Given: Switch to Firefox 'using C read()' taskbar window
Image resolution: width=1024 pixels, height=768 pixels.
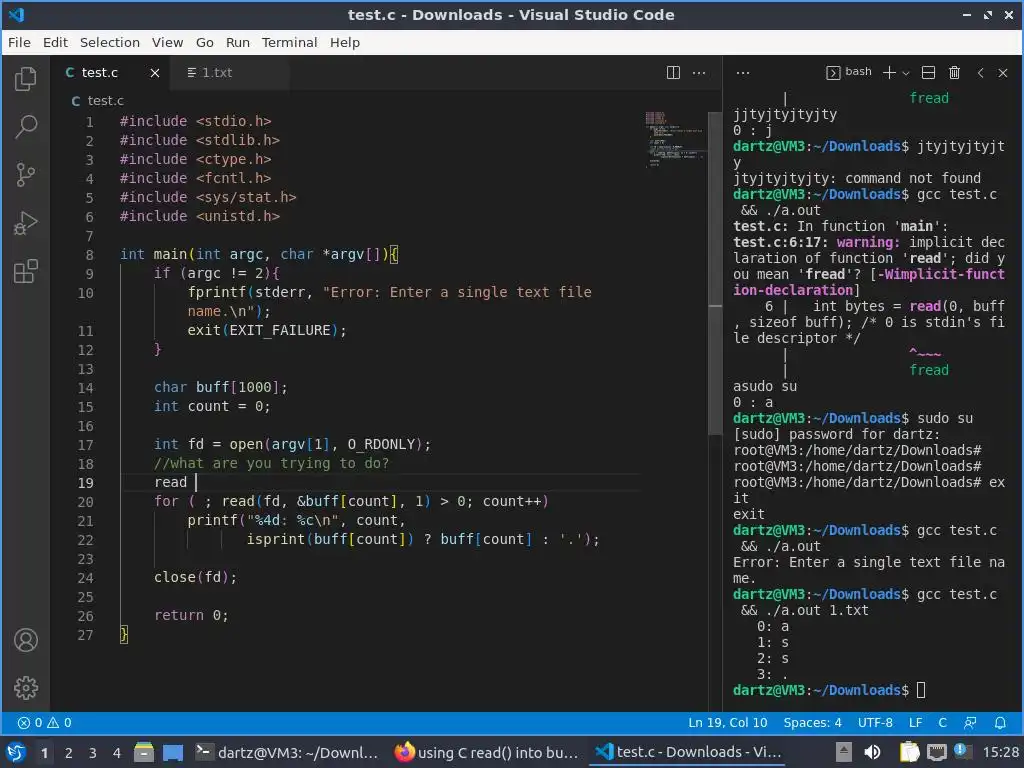Looking at the screenshot, I should pos(487,752).
